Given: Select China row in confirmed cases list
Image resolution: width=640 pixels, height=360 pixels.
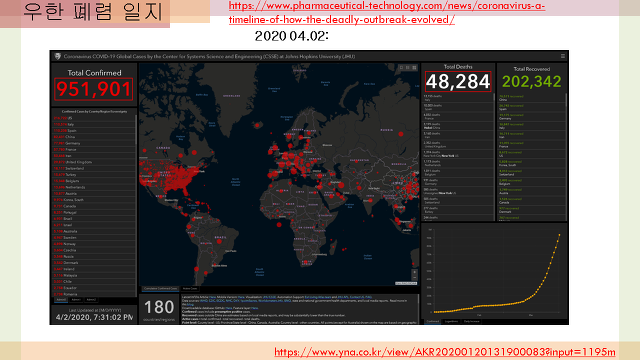Looking at the screenshot, I should tap(94, 137).
